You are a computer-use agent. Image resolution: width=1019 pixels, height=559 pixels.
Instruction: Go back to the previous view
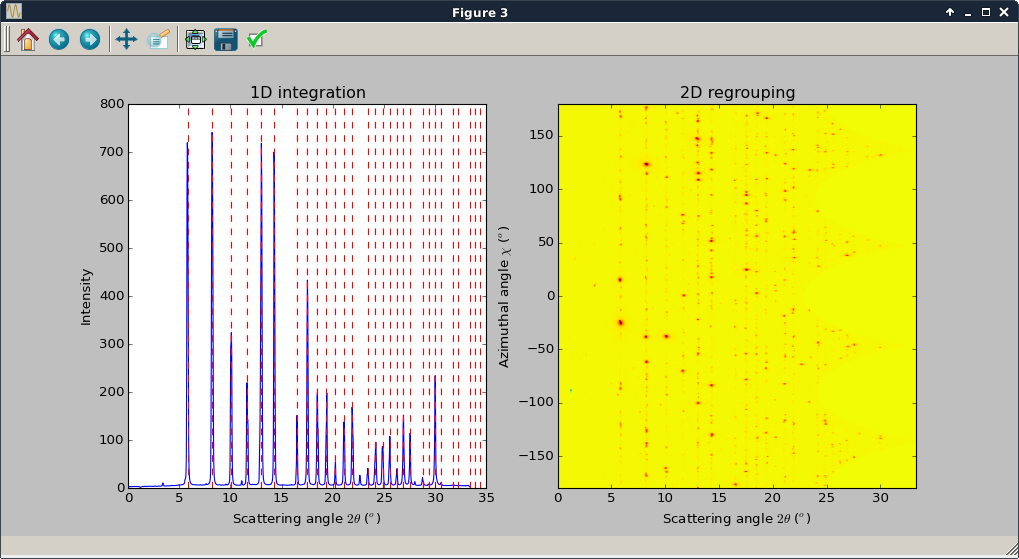(59, 39)
